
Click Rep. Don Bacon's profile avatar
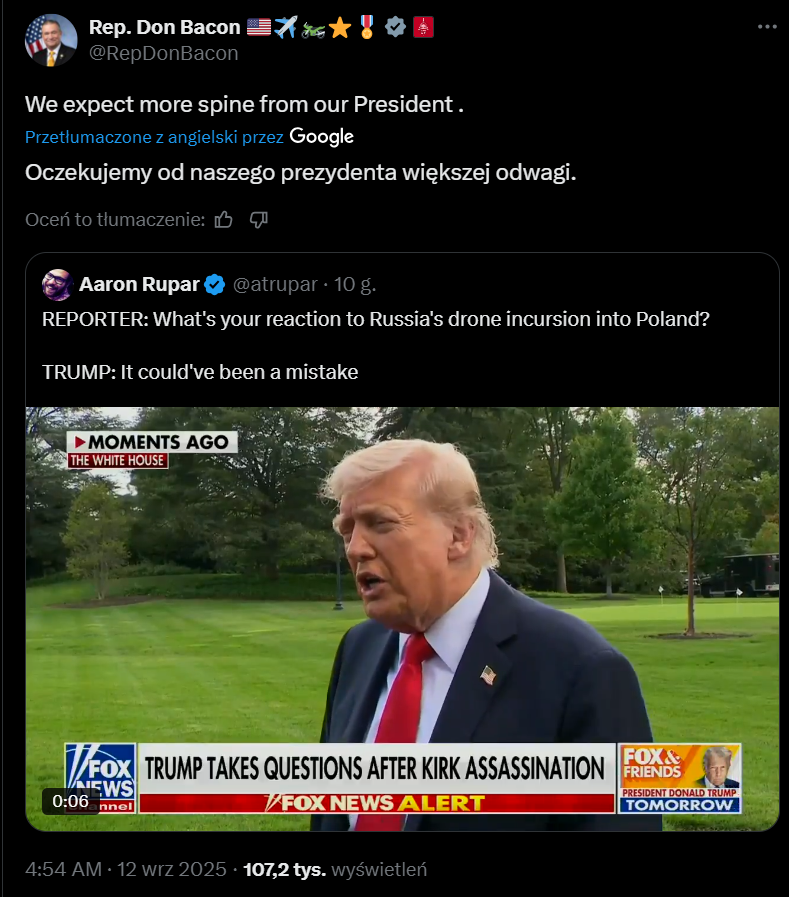[x=50, y=40]
